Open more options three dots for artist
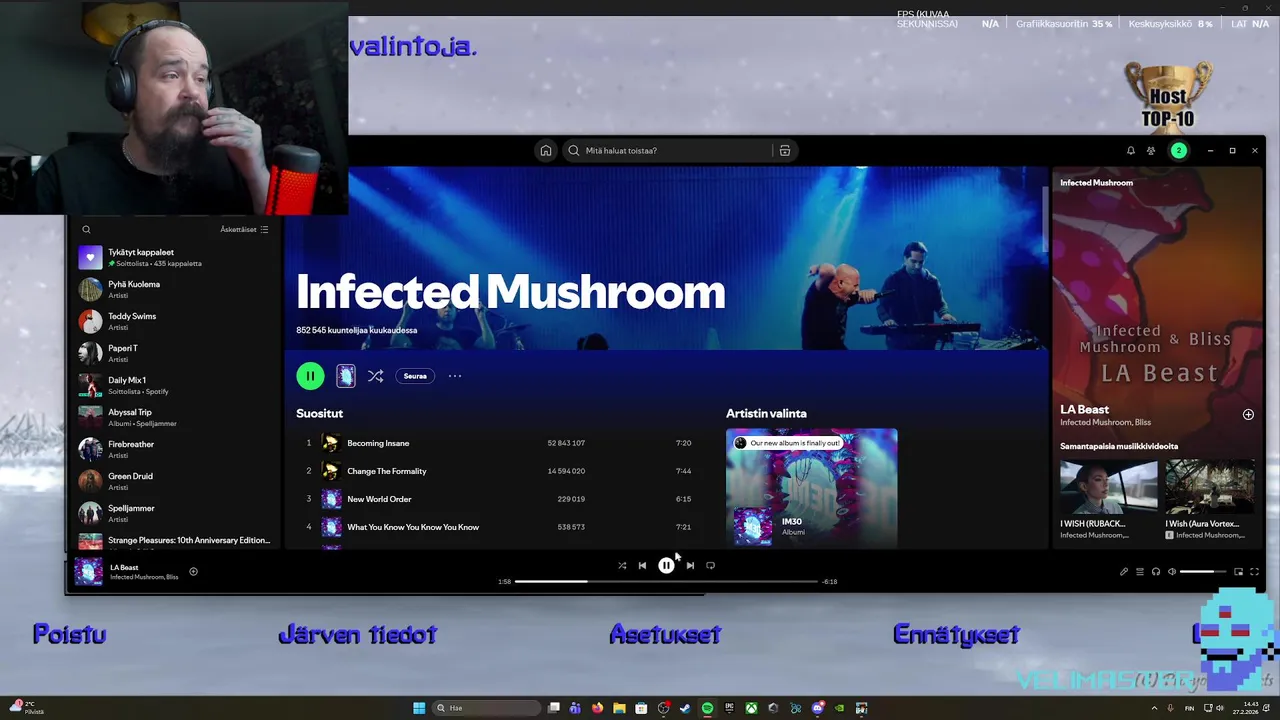 click(455, 376)
